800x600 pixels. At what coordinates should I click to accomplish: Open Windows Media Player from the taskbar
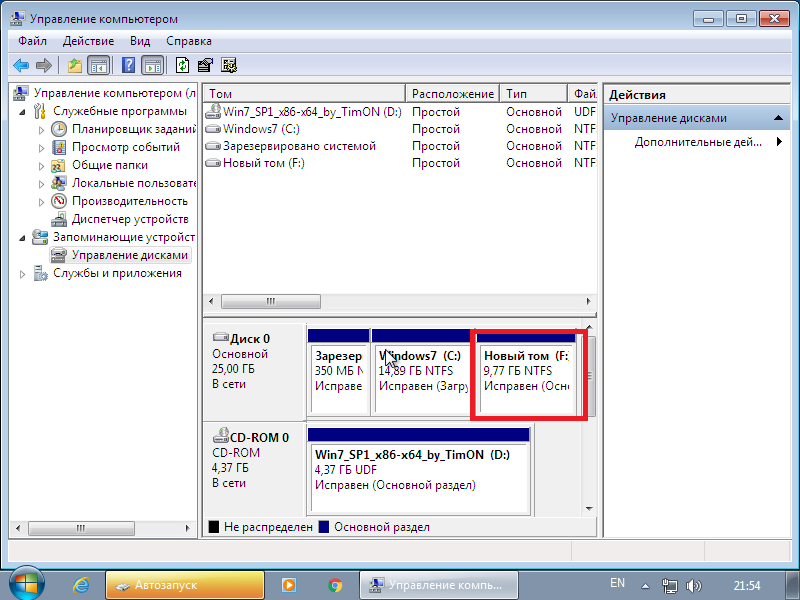[x=289, y=585]
